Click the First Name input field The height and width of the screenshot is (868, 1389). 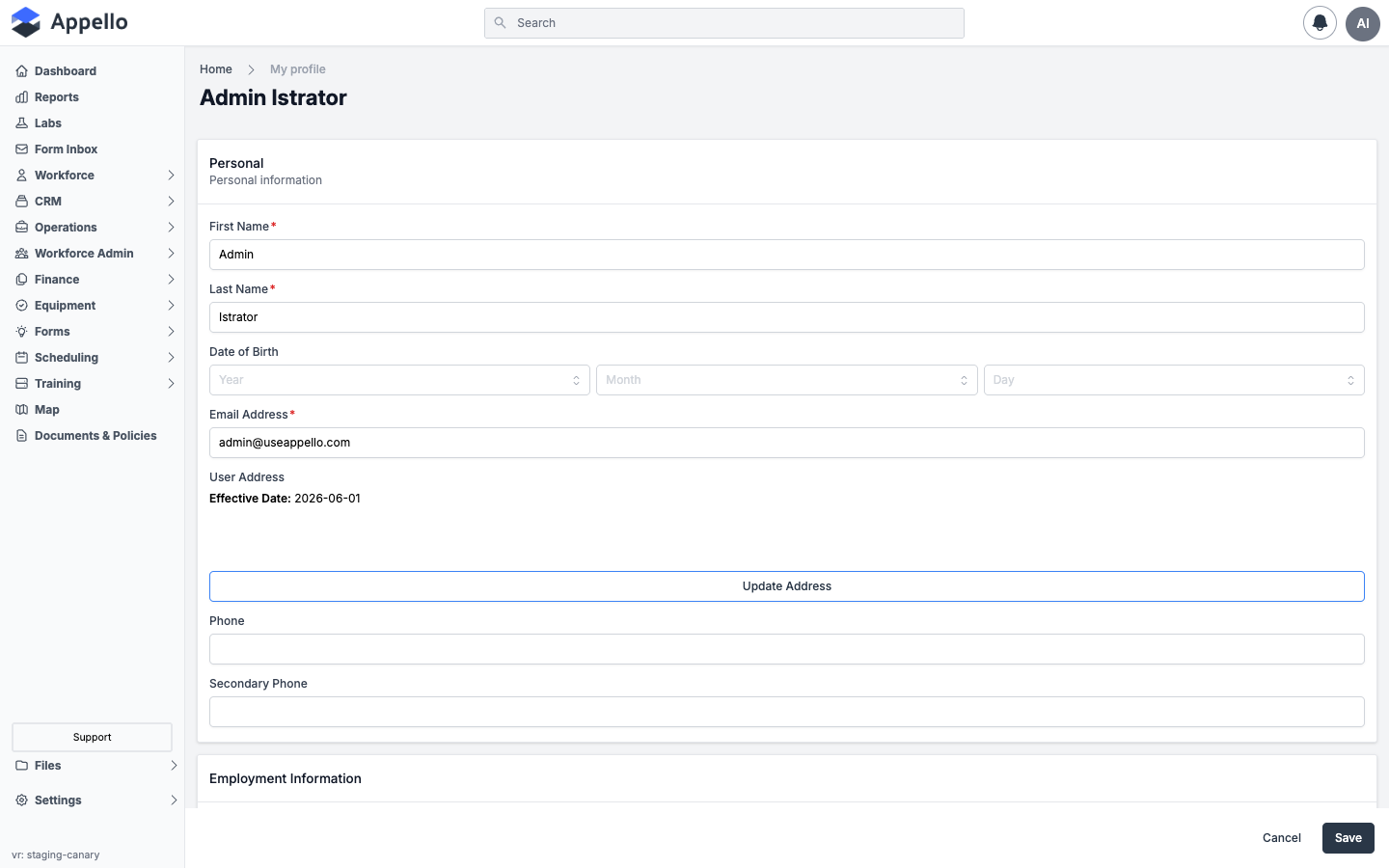click(787, 255)
